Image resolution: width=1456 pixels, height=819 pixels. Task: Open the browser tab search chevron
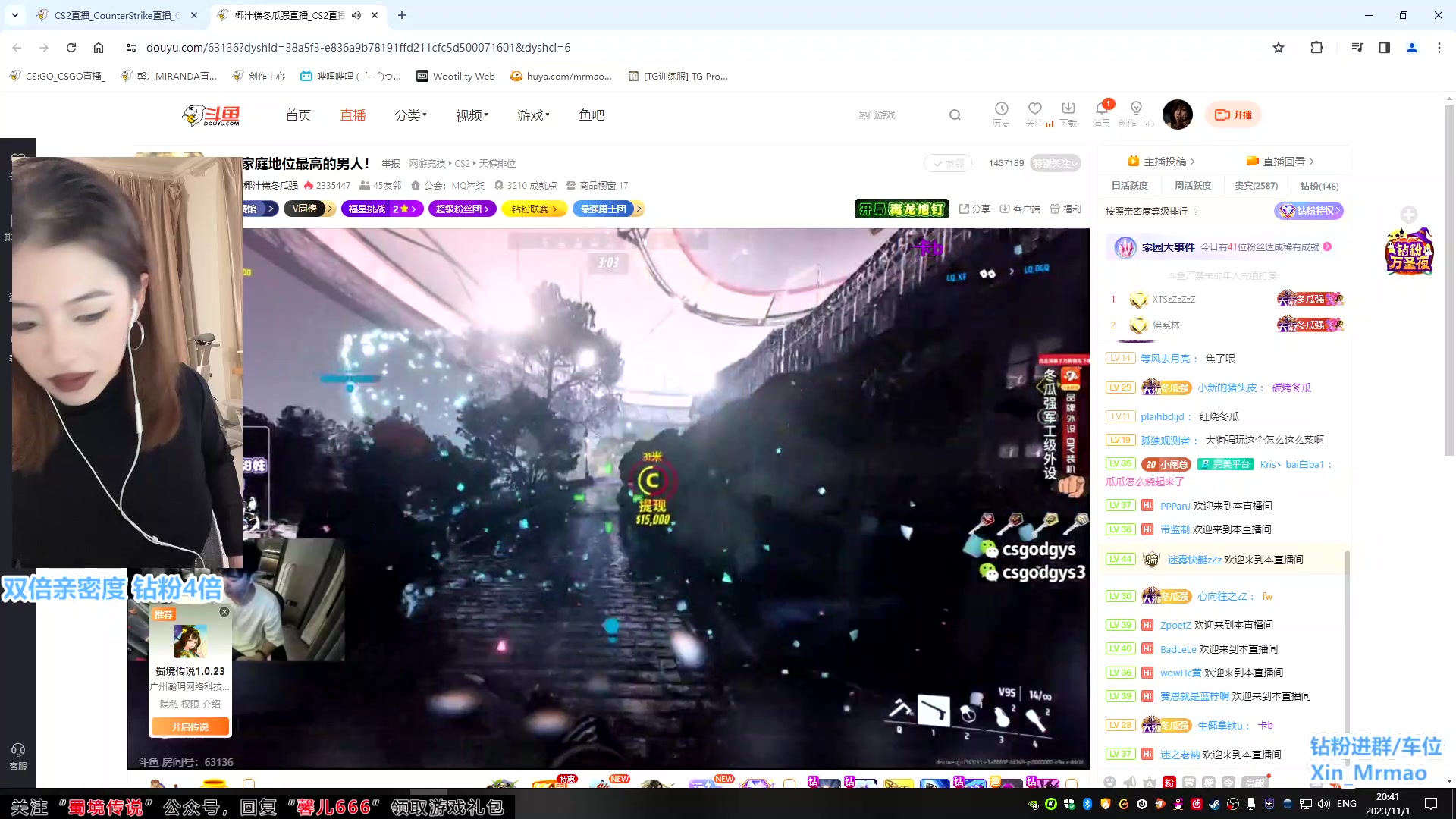tap(14, 15)
